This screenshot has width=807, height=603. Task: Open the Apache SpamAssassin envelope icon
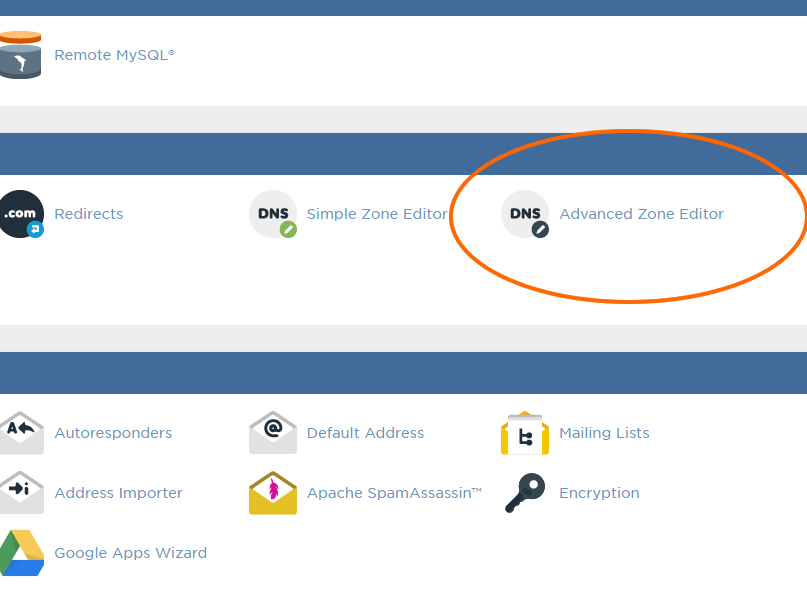point(273,492)
